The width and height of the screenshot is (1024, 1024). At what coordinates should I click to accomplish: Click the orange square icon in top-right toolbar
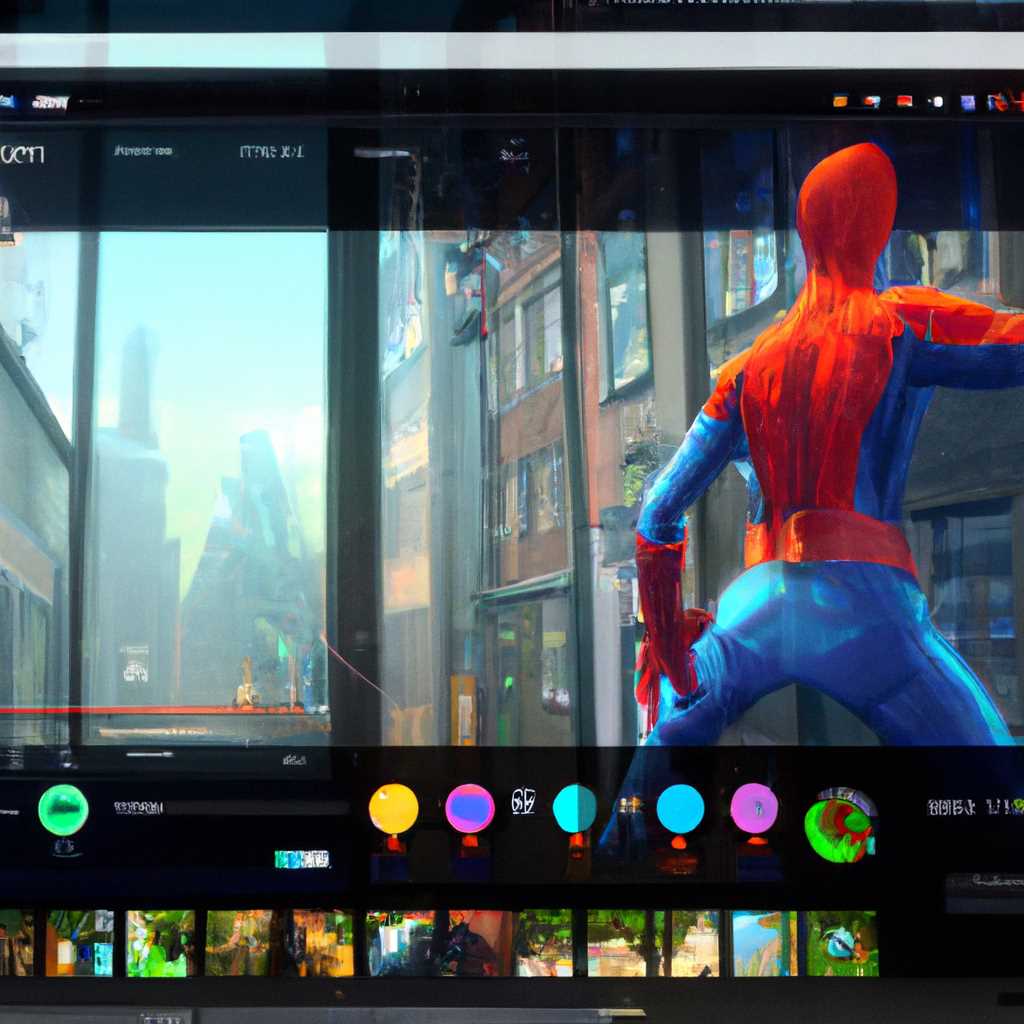(840, 101)
